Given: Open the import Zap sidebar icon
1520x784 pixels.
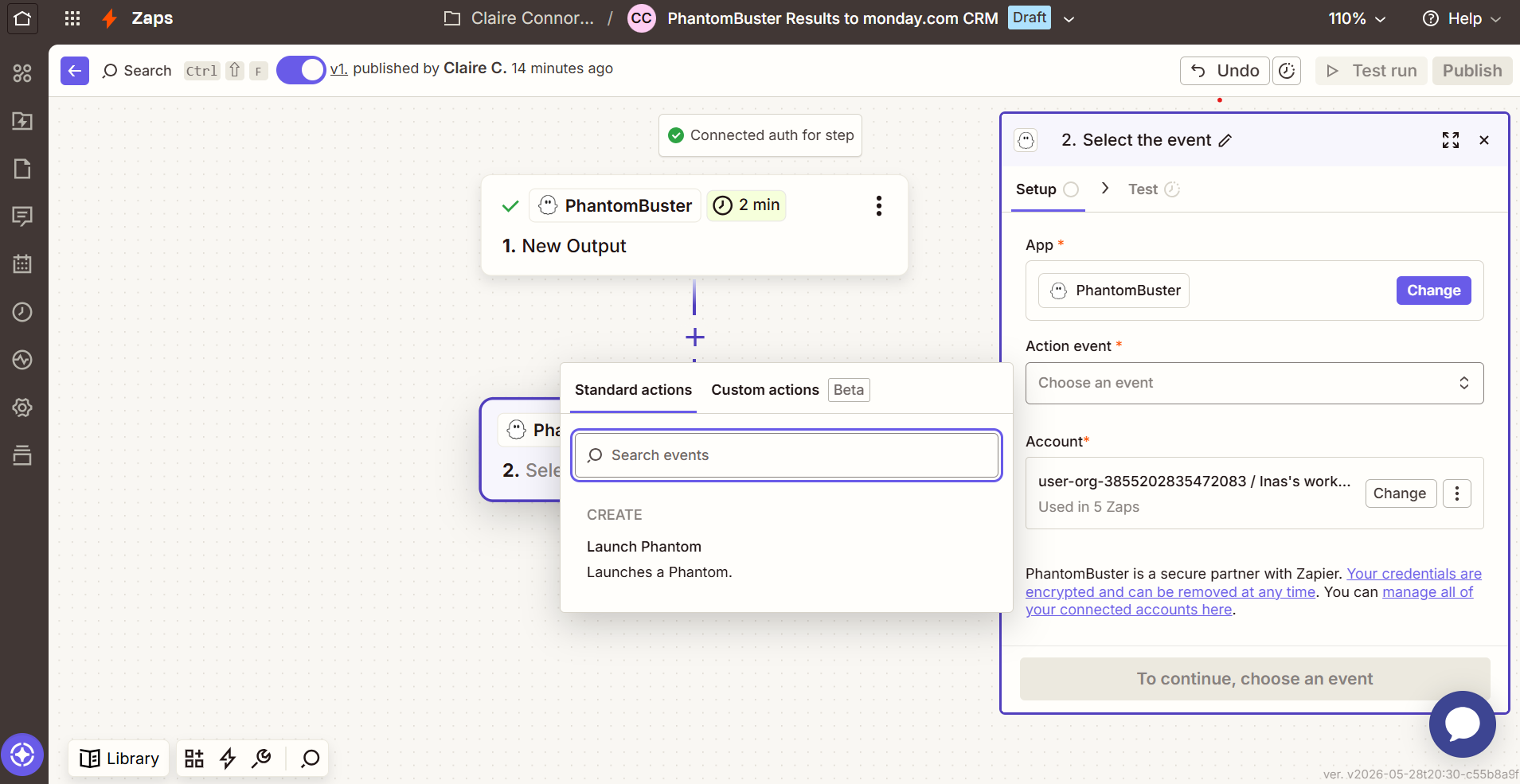Looking at the screenshot, I should pos(22,121).
